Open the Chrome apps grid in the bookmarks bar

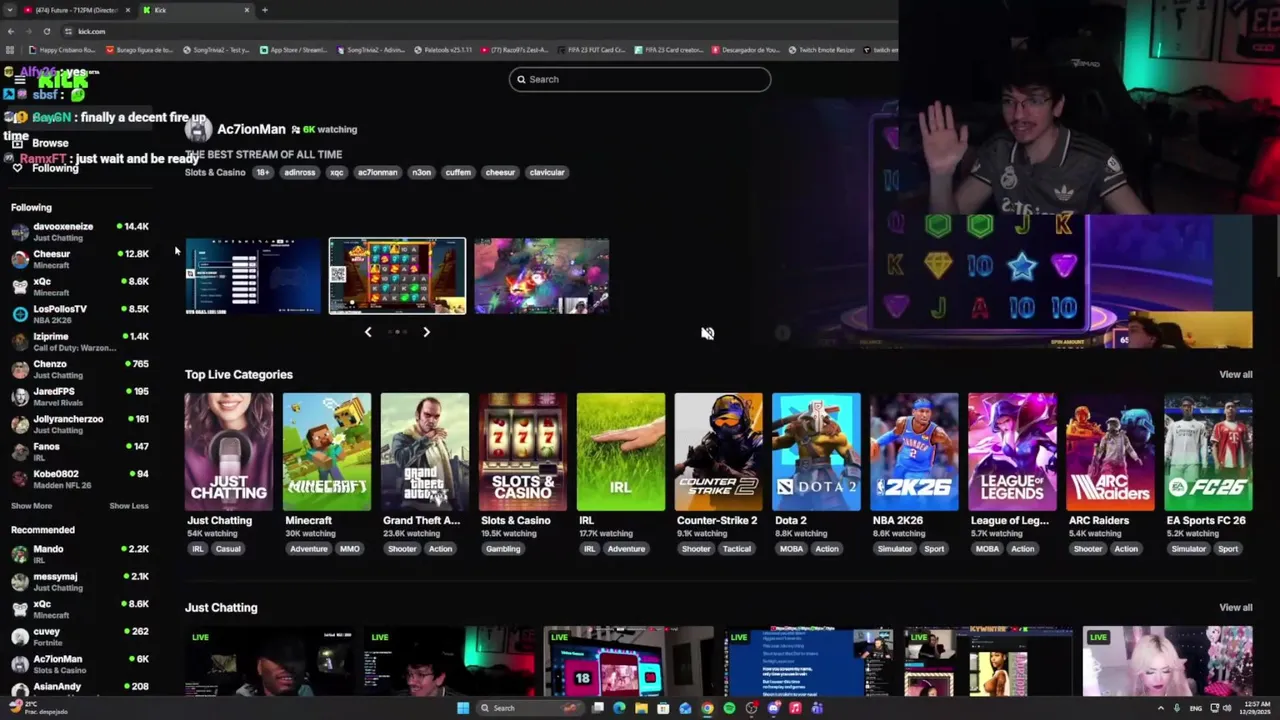(x=10, y=50)
